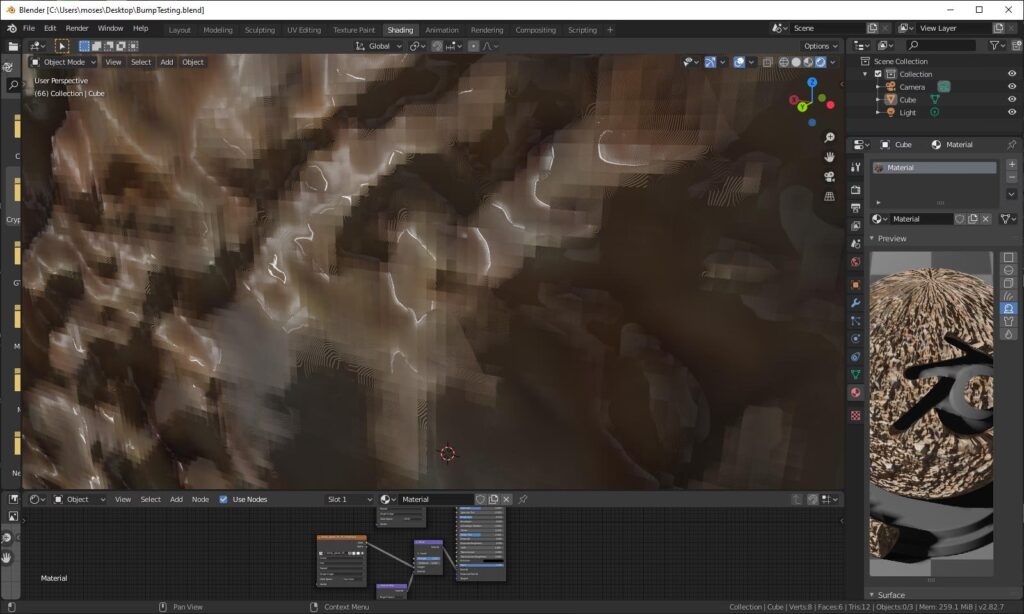1024x614 pixels.
Task: Click the material name field in properties
Action: coord(920,219)
